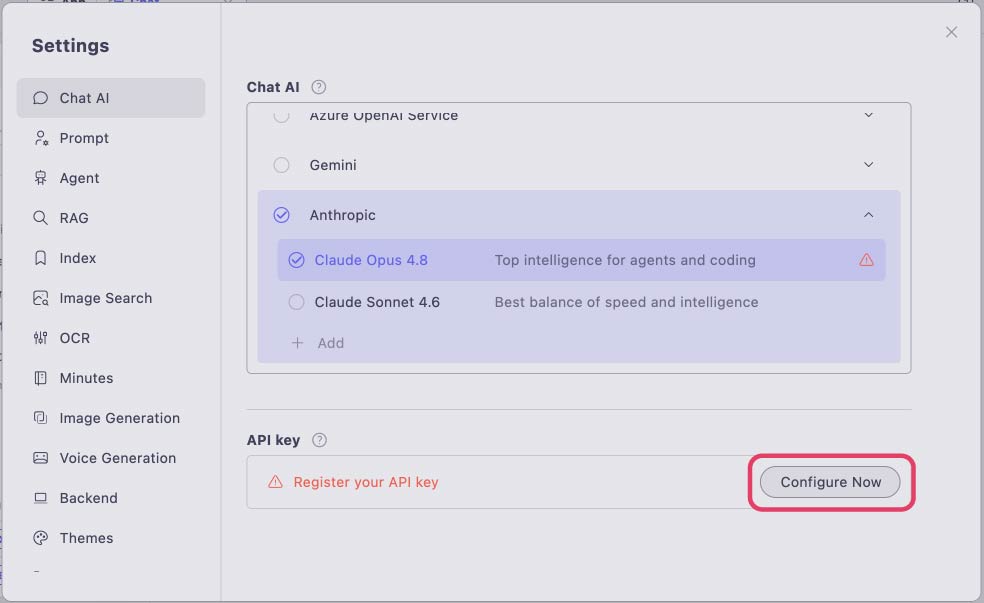
Task: Select the Claude Opus 4.8 model radio
Action: tap(296, 260)
